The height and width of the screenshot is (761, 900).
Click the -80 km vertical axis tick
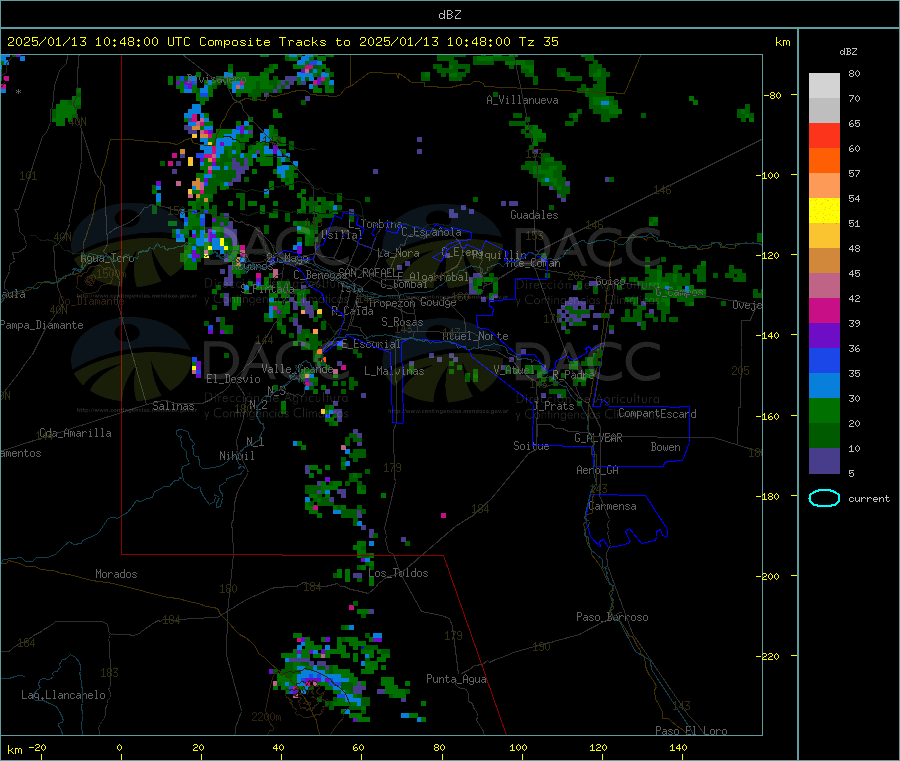772,95
